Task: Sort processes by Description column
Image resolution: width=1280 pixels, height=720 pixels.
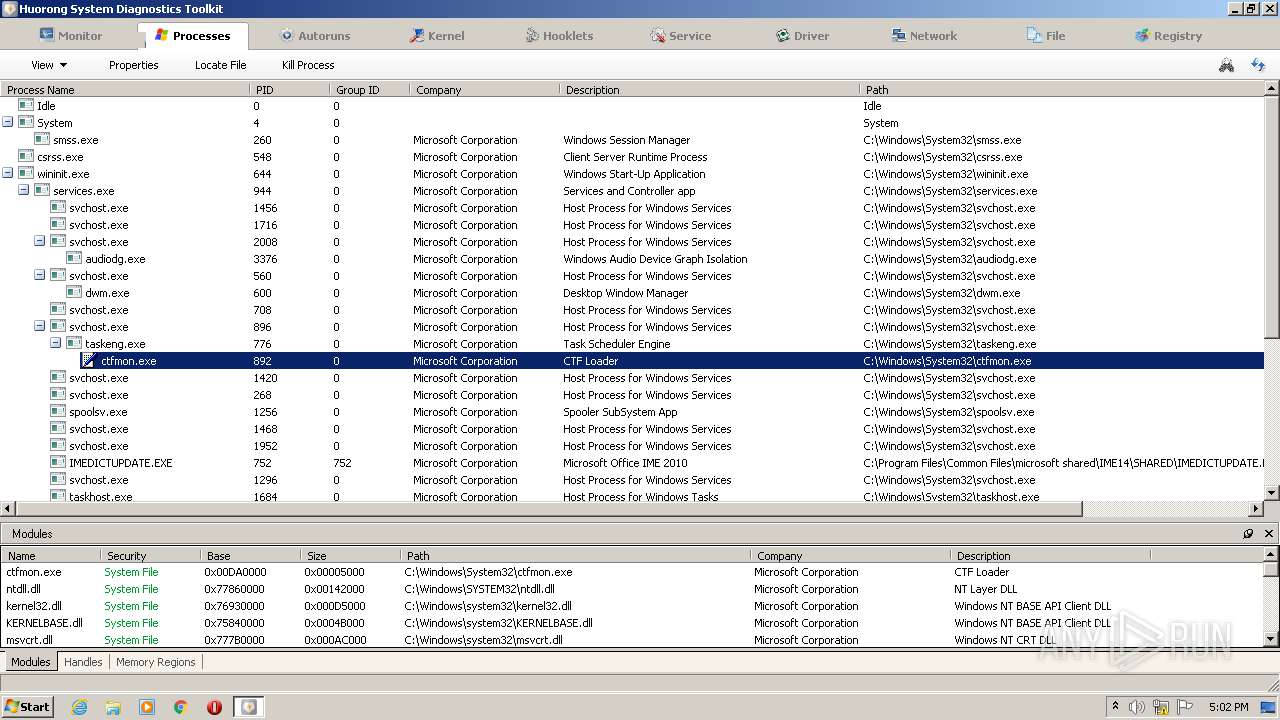Action: point(710,89)
